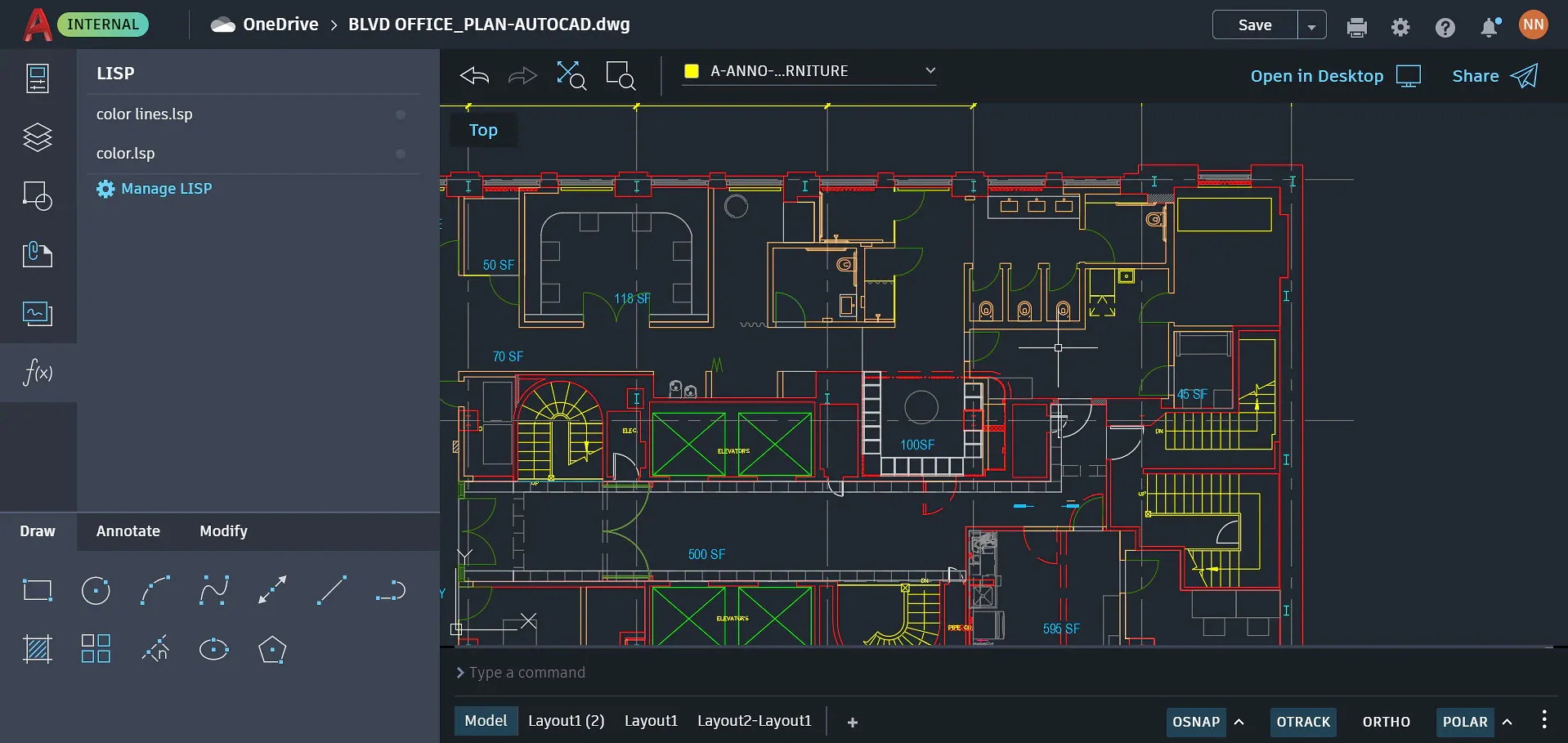The height and width of the screenshot is (743, 1568).
Task: Select the Spline draw tool
Action: click(213, 589)
